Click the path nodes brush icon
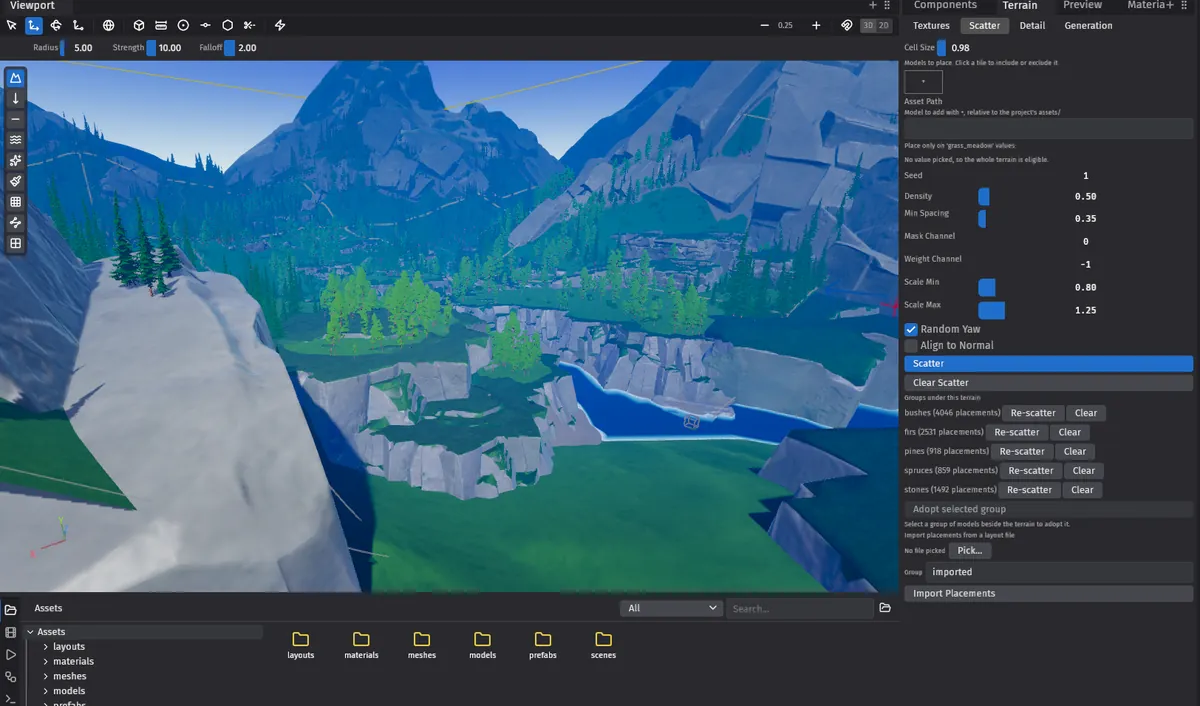 (x=15, y=222)
